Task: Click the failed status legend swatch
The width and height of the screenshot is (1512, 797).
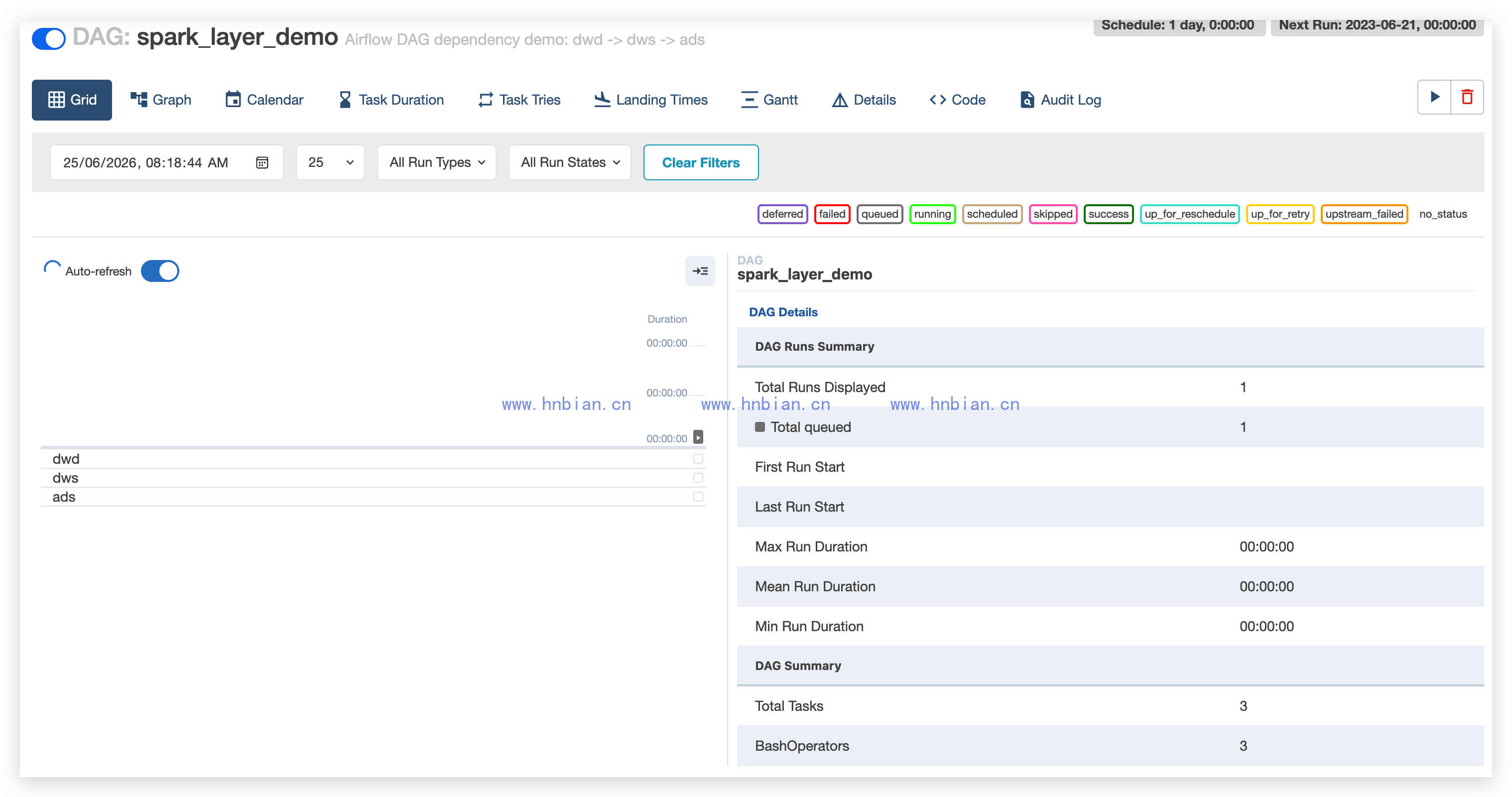Action: coord(832,214)
